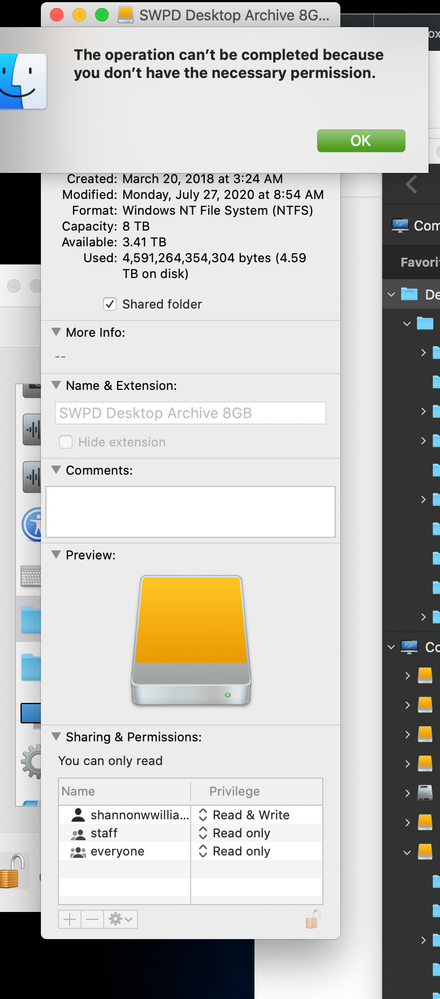Screen dimensions: 440x999
Task: Click the back chevron in the dark Finder window
Action: 412,184
